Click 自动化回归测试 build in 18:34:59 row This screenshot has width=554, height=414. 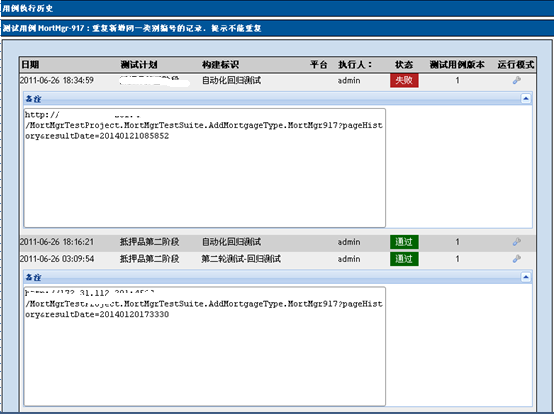231,81
